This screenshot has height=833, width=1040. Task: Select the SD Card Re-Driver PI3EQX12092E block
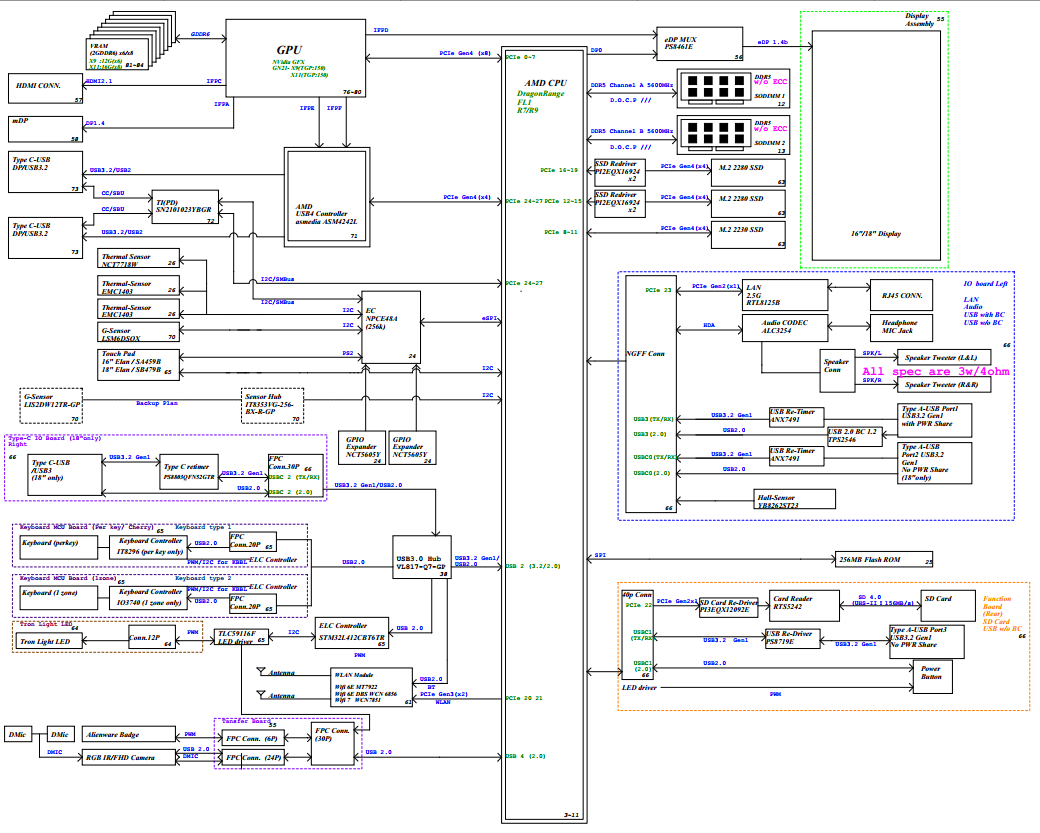coord(728,607)
